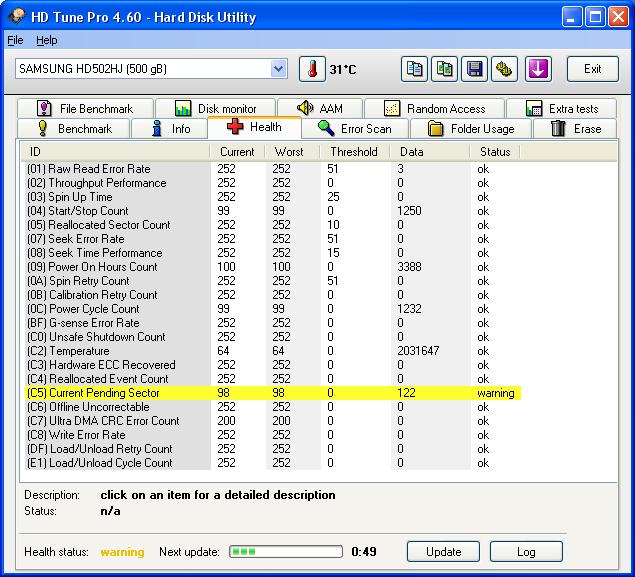Select the (08) Seek Time Performance row
The image size is (635, 577).
[x=274, y=253]
